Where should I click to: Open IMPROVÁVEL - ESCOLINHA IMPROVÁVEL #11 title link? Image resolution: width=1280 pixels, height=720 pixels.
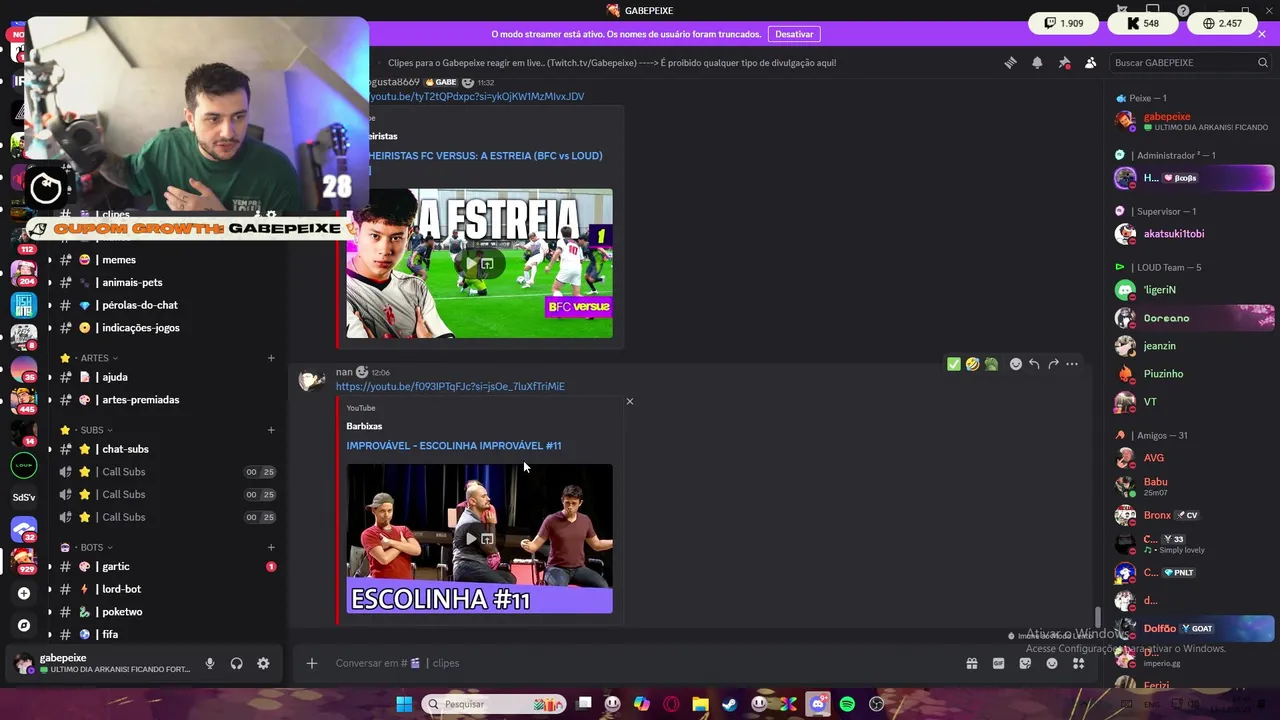click(x=454, y=446)
